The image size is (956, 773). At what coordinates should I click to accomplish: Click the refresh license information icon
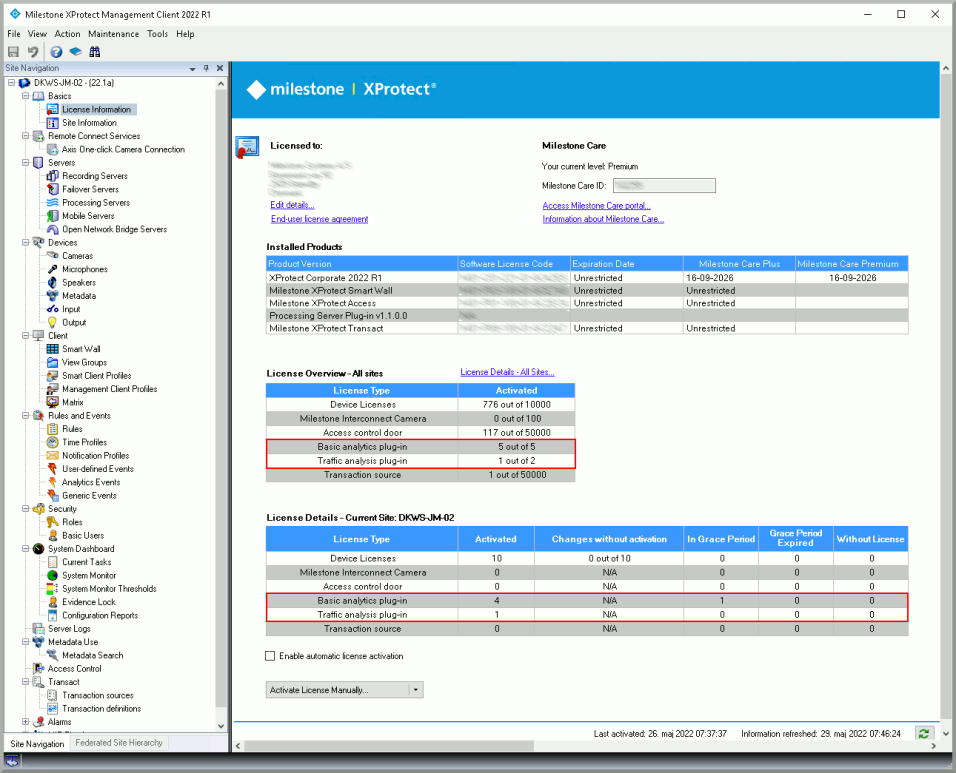tap(923, 733)
